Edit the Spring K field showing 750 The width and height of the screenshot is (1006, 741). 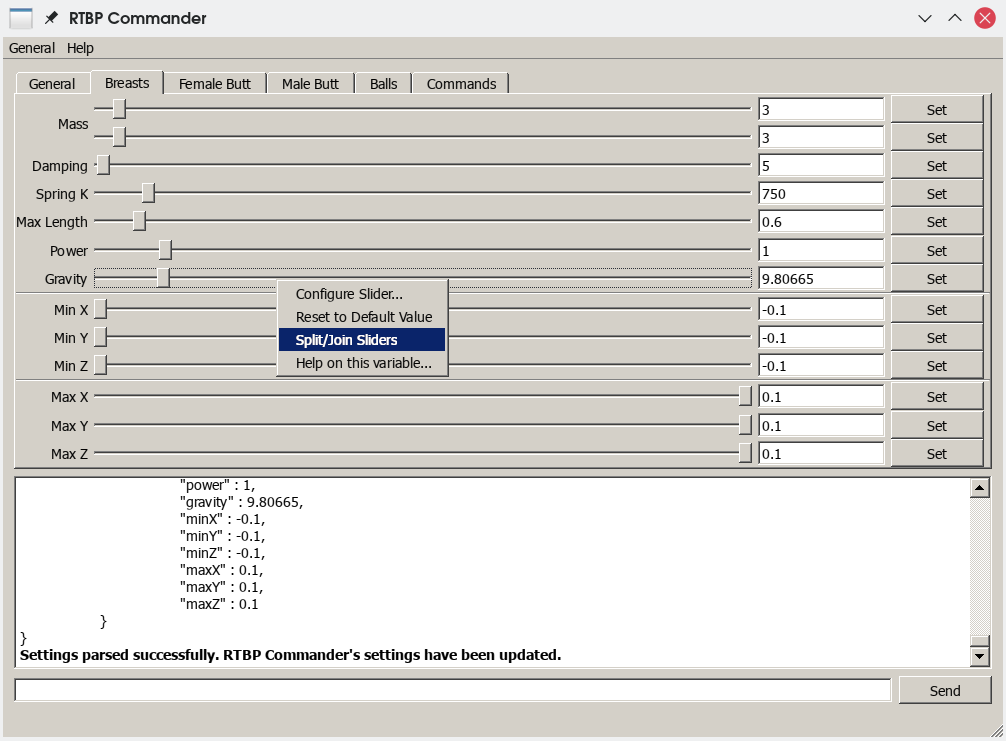pyautogui.click(x=821, y=194)
